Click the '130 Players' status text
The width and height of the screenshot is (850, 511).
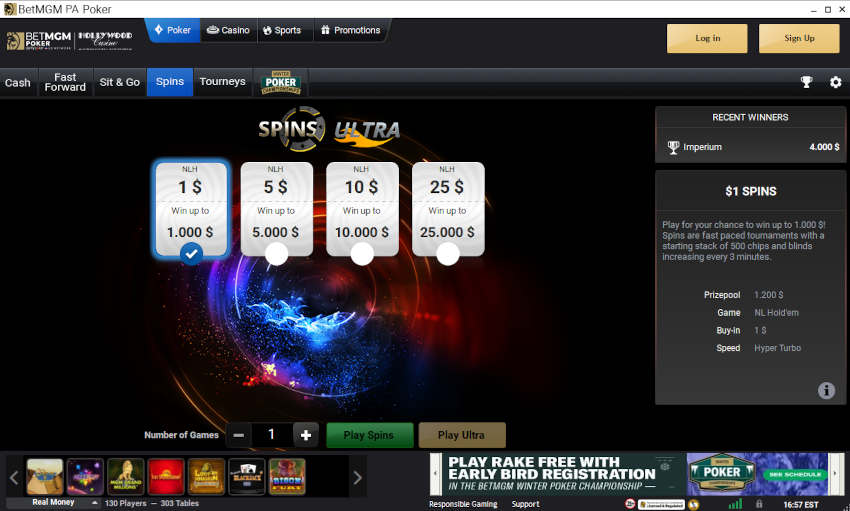tap(126, 503)
